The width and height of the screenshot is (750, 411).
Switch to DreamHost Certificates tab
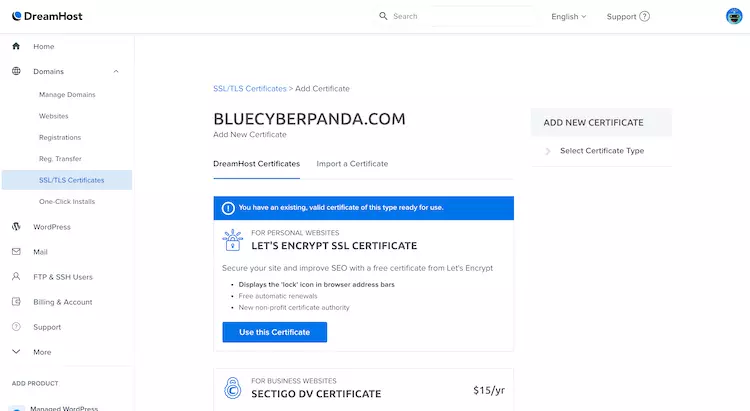point(256,164)
